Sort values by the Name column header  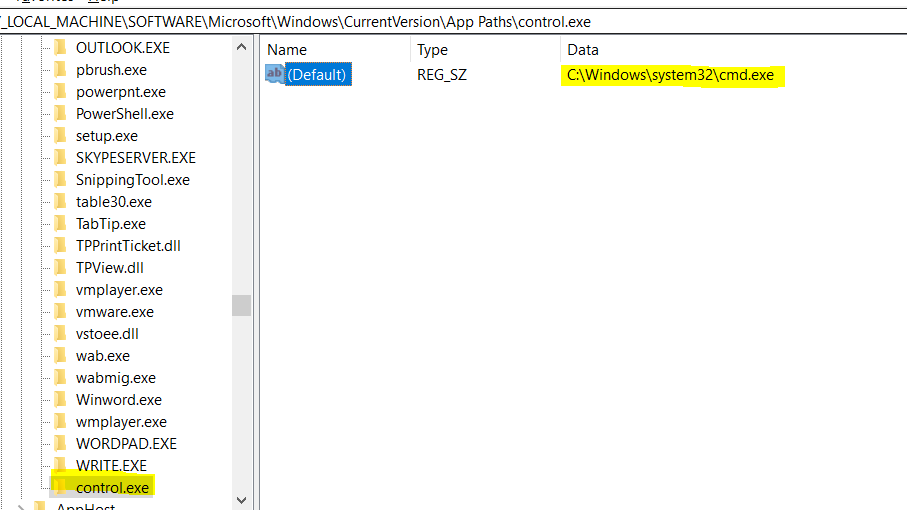coord(288,50)
